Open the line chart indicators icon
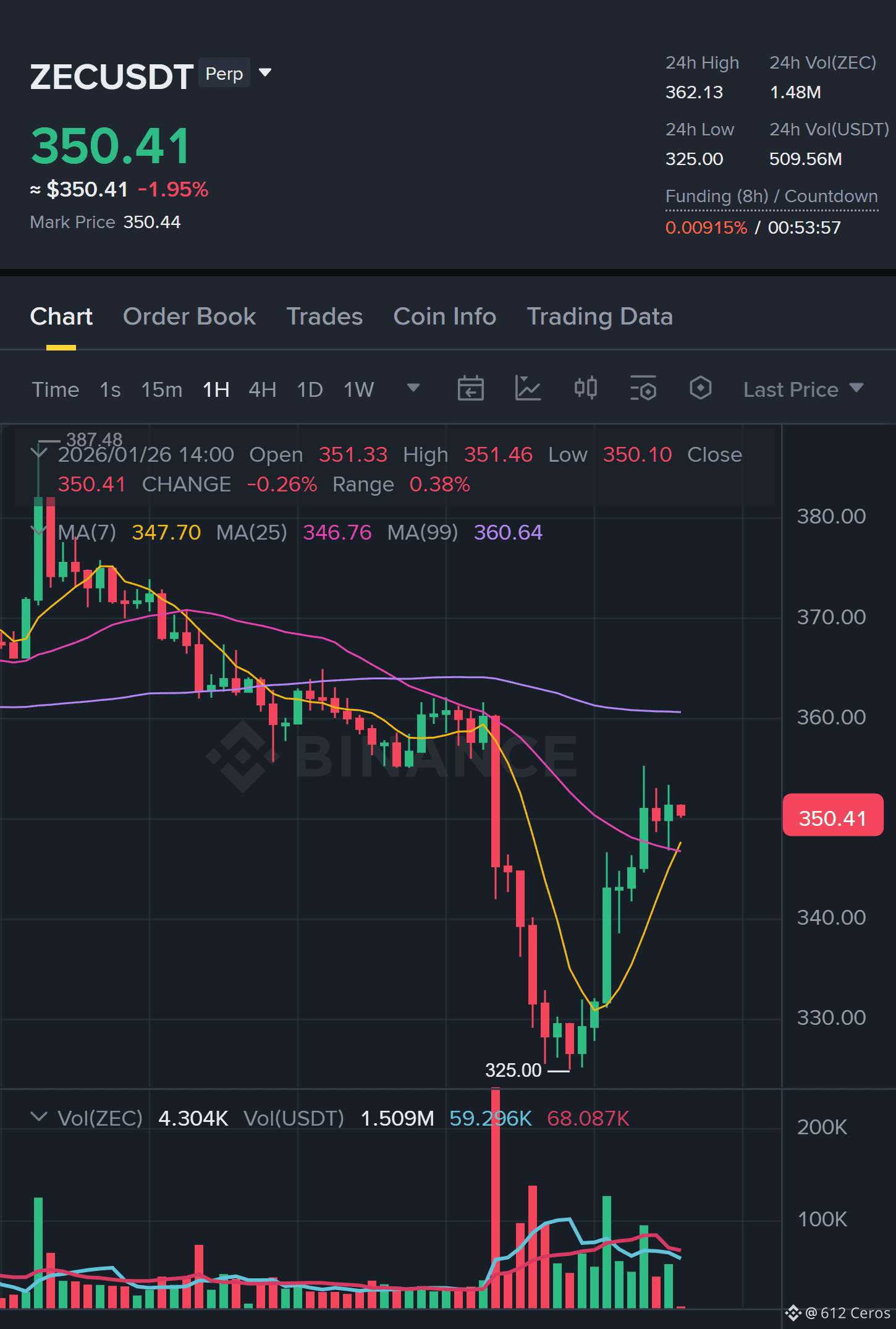This screenshot has height=1329, width=896. [528, 389]
